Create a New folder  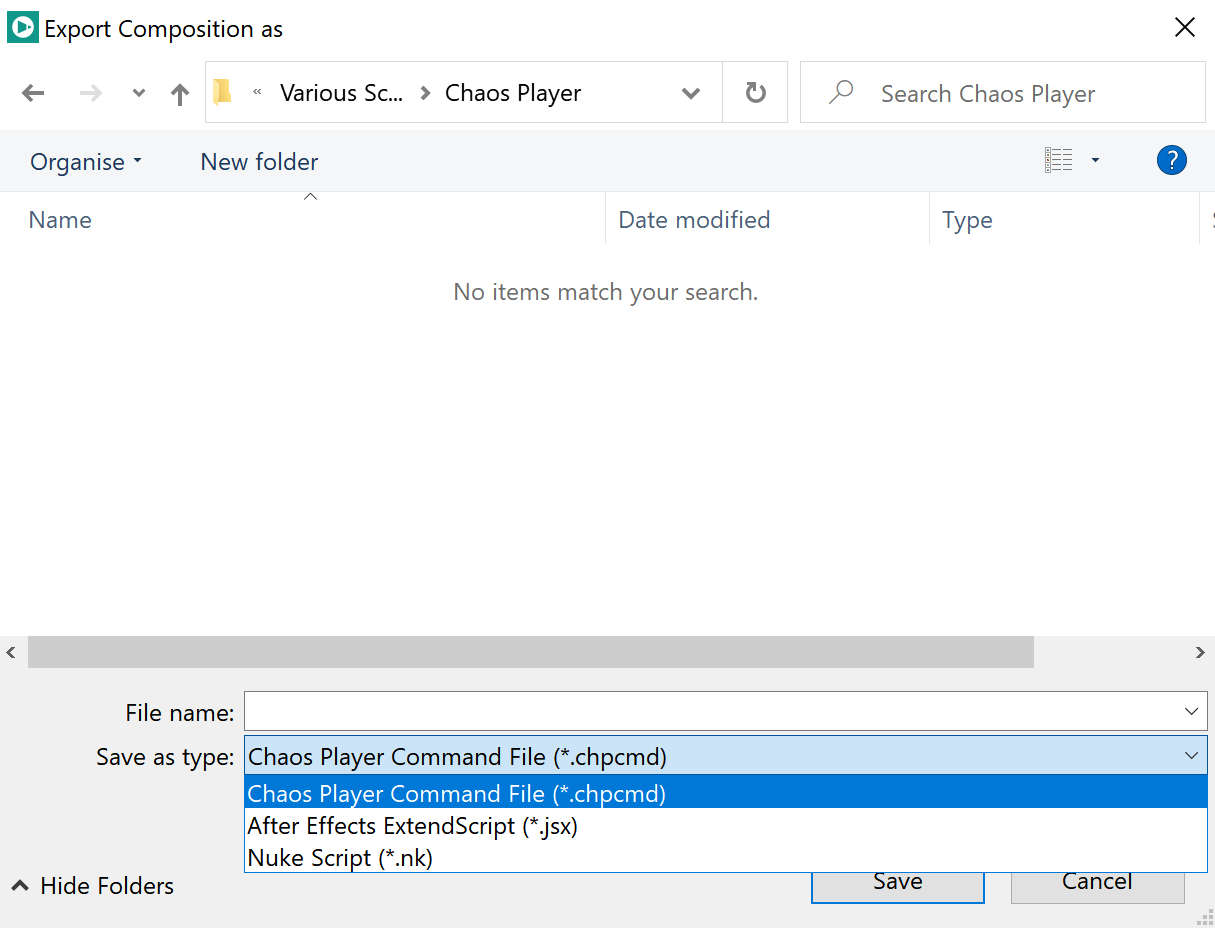pyautogui.click(x=259, y=162)
